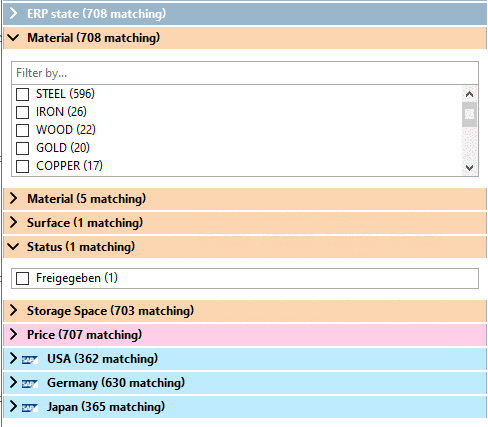Click the 'Material (5 matching)' header text
Screen dimensions: 488x427
click(x=86, y=199)
